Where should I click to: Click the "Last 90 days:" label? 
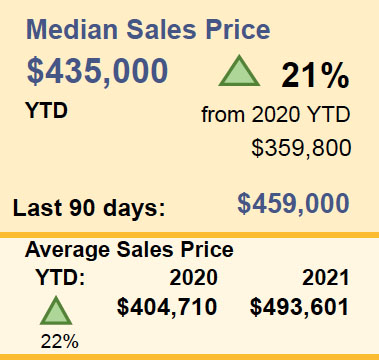(89, 208)
